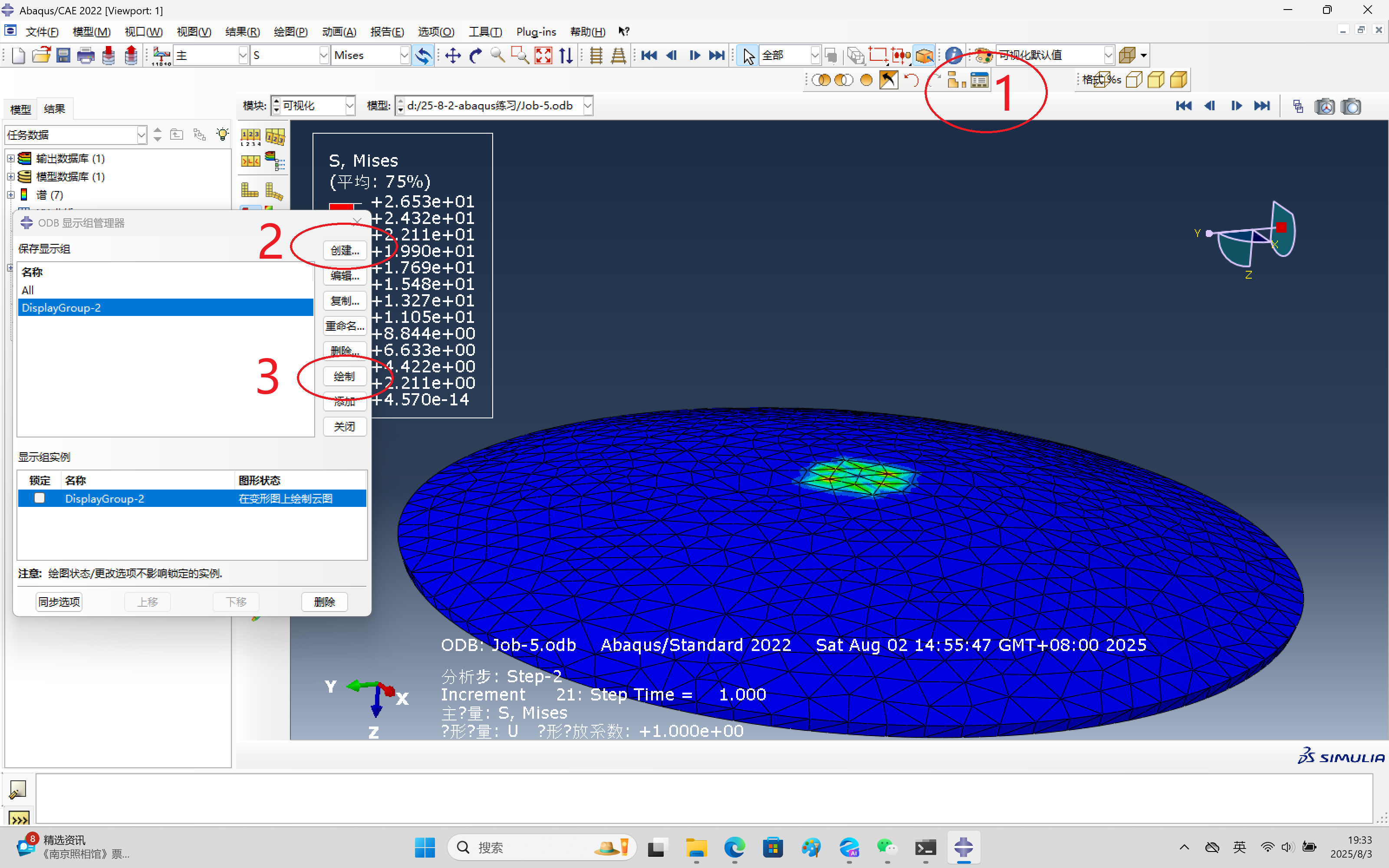
Task: Open Microsoft Edge from the taskbar
Action: (x=734, y=847)
